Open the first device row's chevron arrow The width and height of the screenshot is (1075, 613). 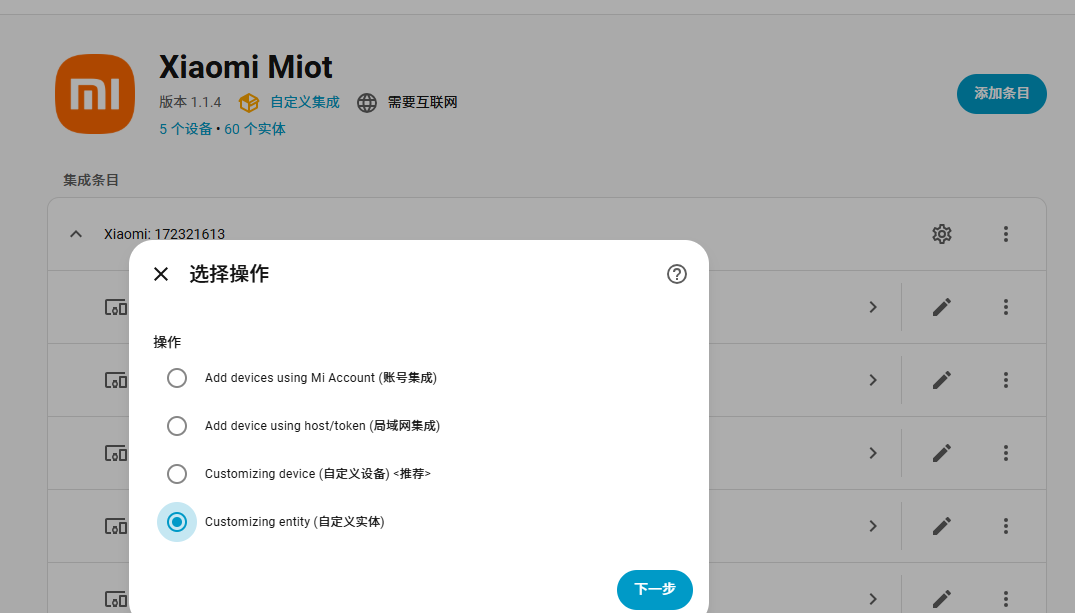coord(873,307)
